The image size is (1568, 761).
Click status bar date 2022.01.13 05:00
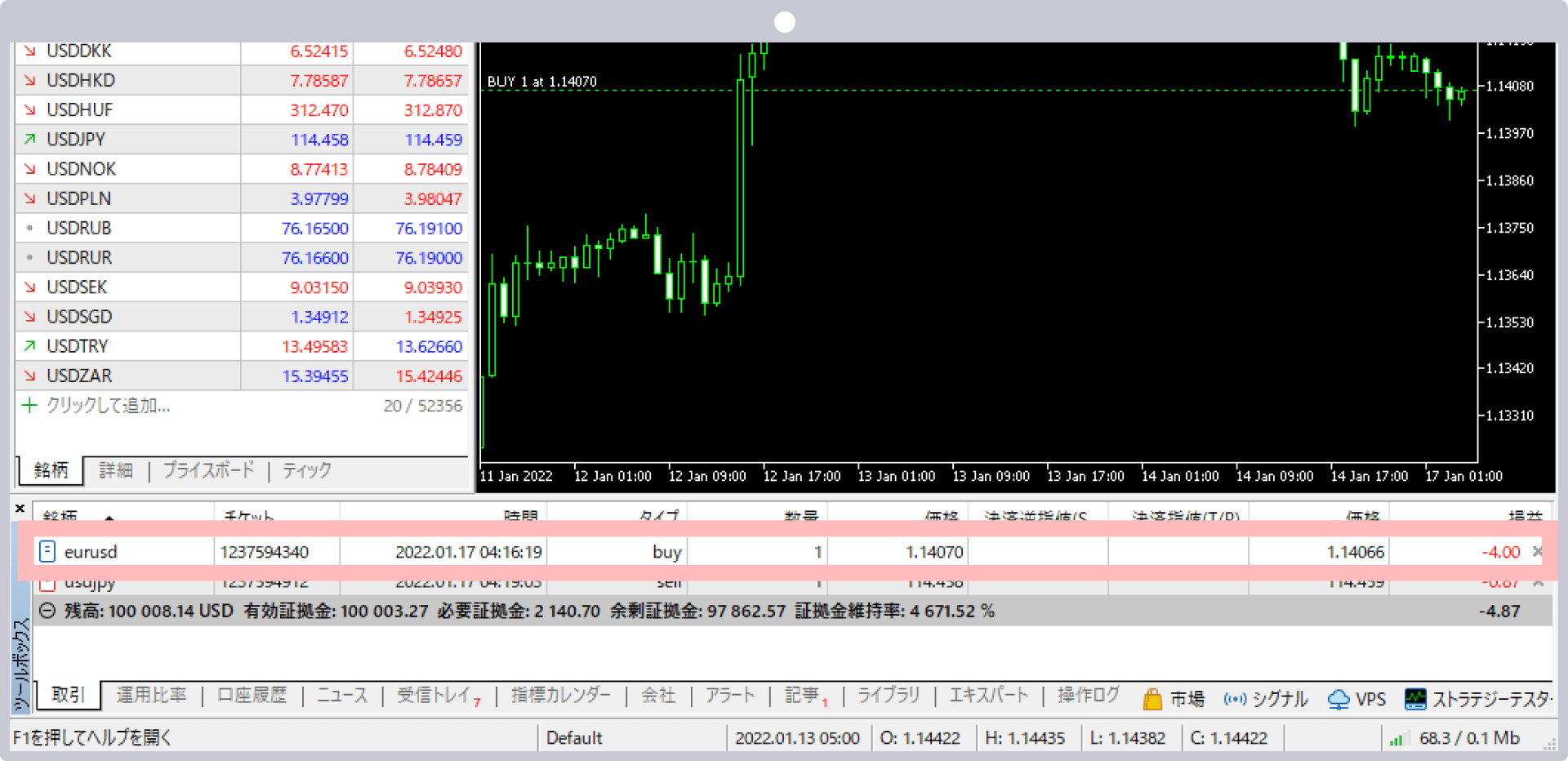pos(797,738)
